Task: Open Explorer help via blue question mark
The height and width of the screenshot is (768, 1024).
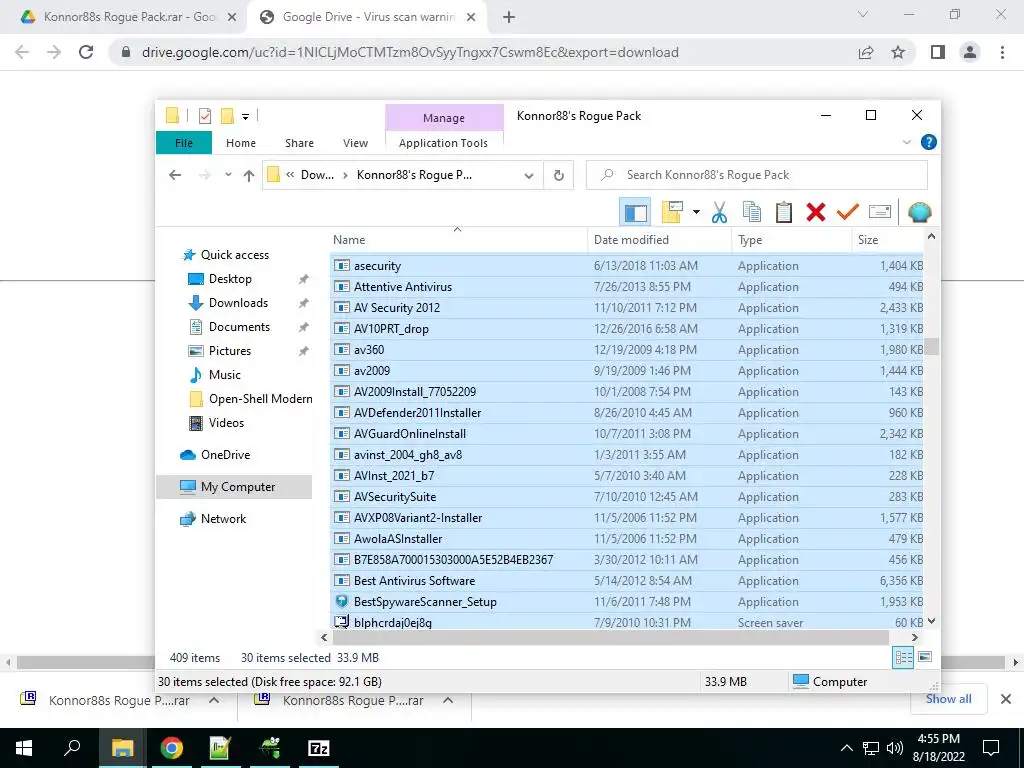Action: [928, 142]
